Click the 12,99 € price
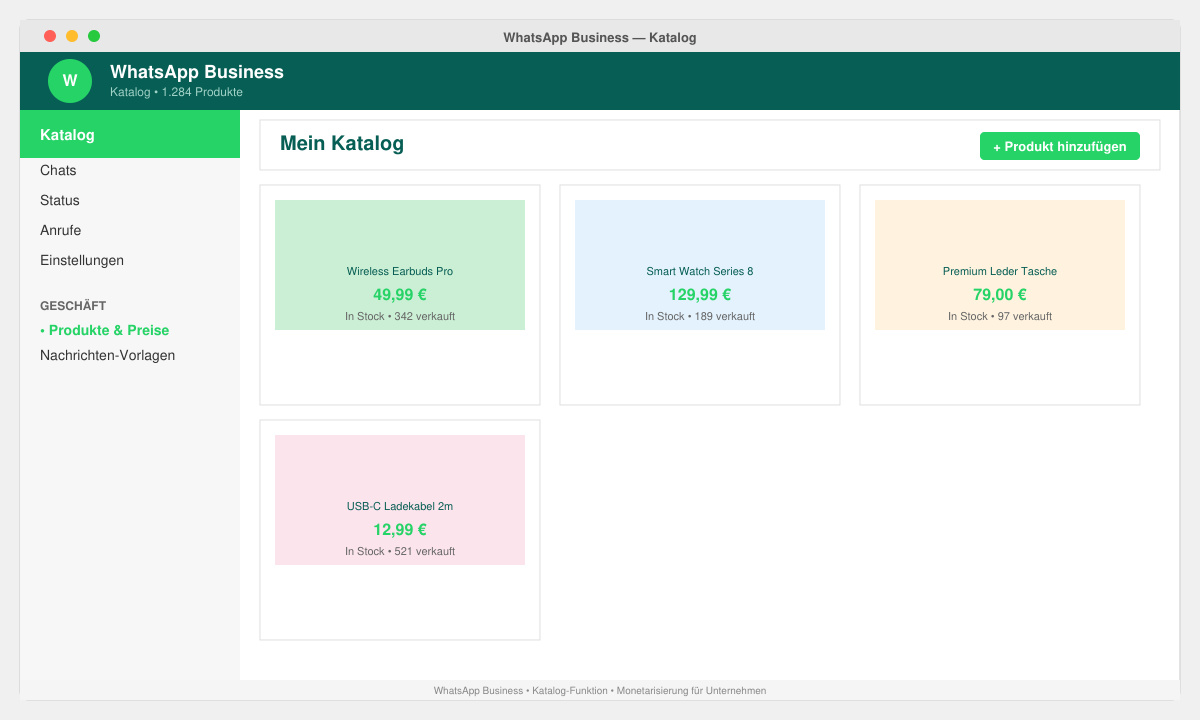Screen dimensions: 1200x720 (x=400, y=530)
